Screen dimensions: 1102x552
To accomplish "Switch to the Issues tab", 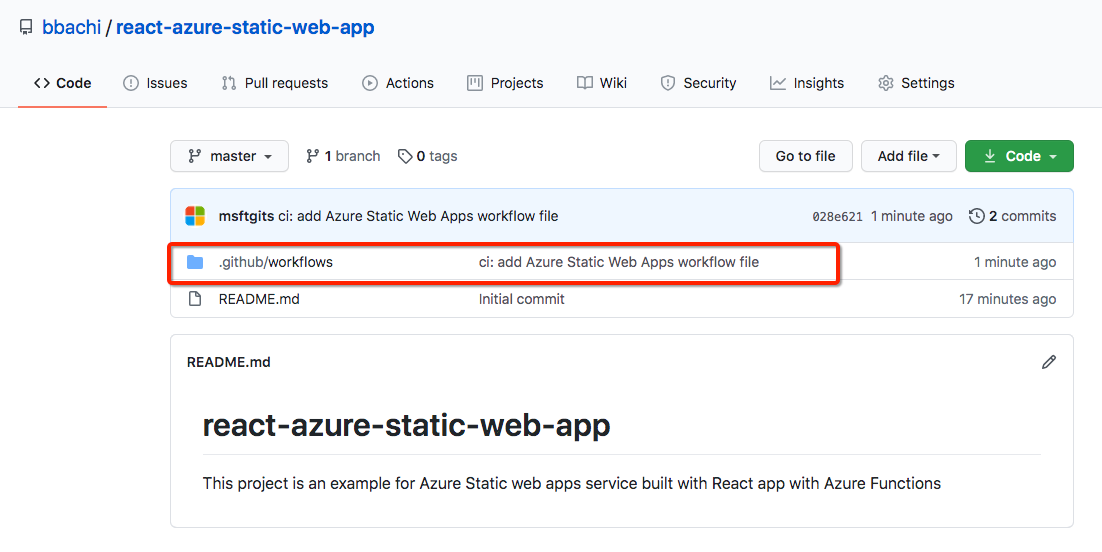I will pos(155,83).
